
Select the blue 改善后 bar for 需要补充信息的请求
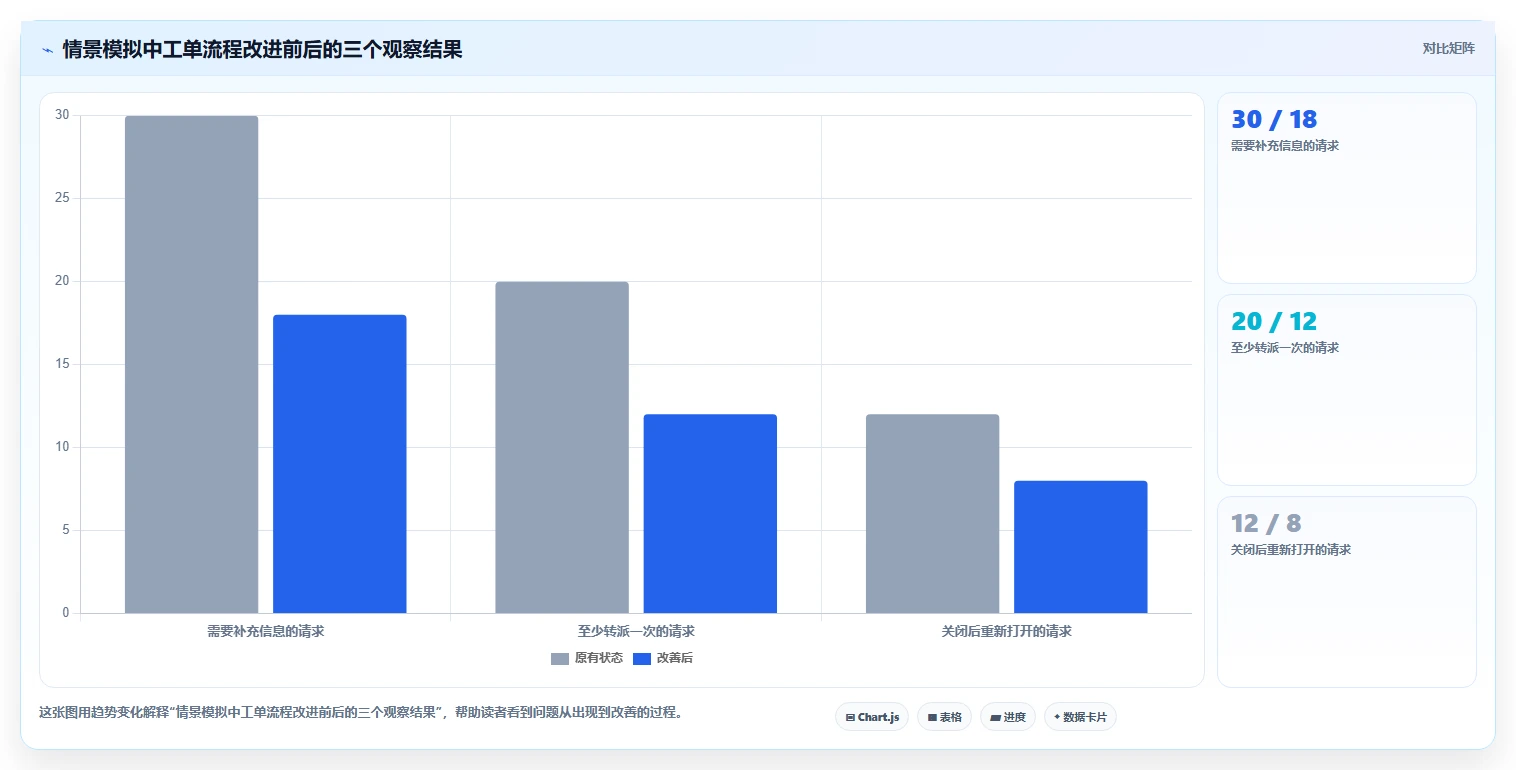[x=339, y=464]
